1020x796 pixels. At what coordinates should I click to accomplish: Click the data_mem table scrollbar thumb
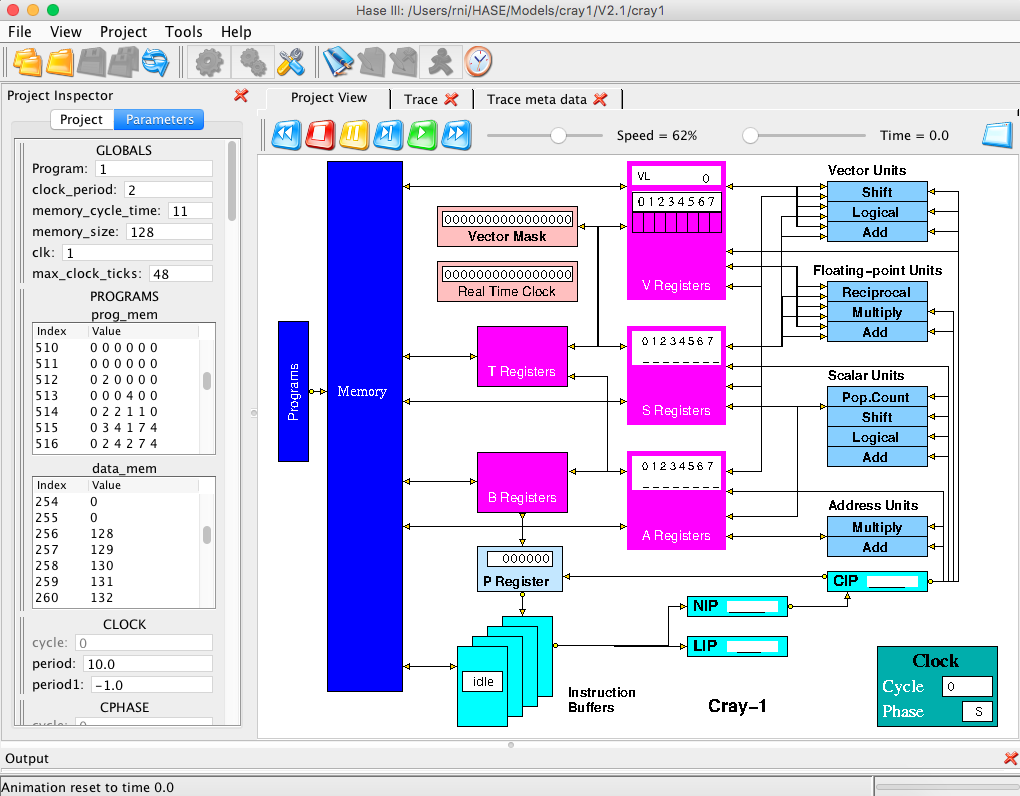[207, 535]
